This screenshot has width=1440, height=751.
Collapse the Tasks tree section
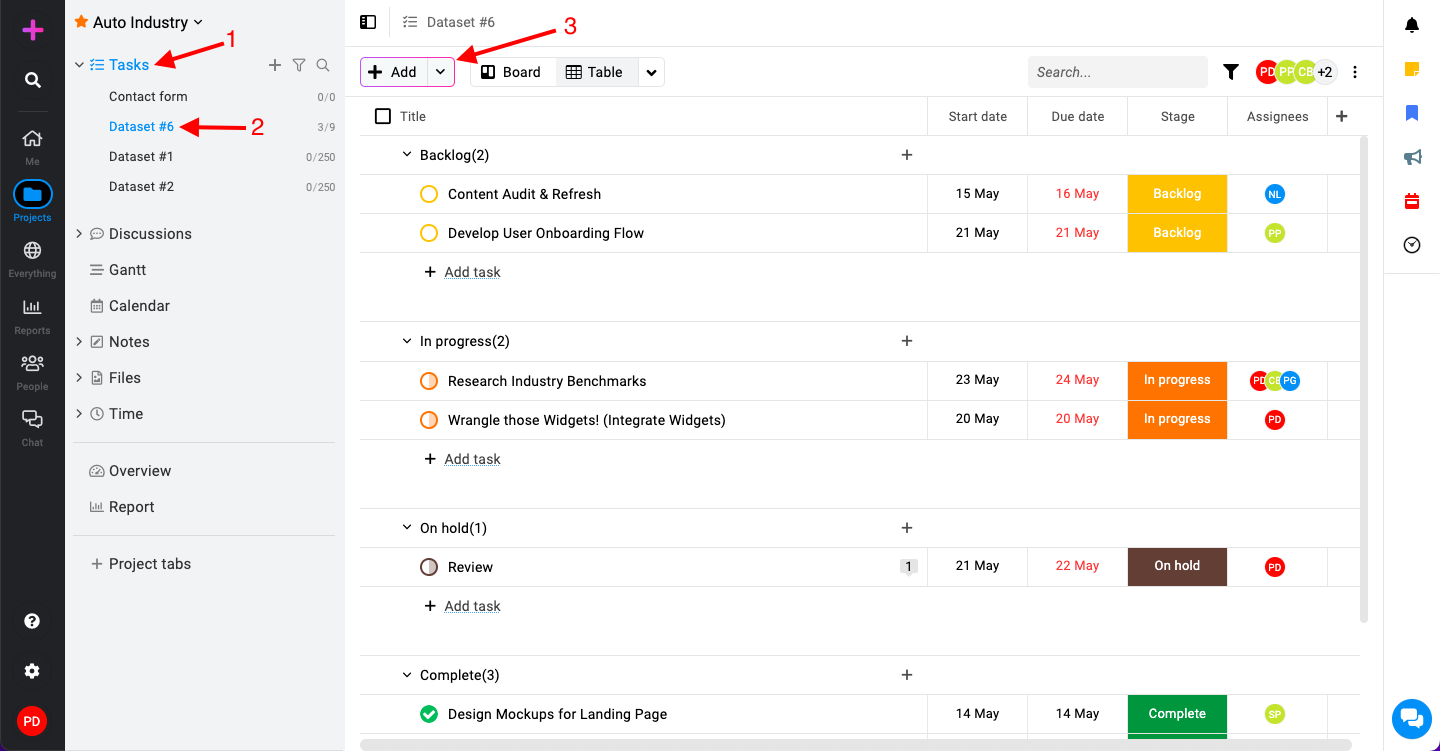coord(79,65)
